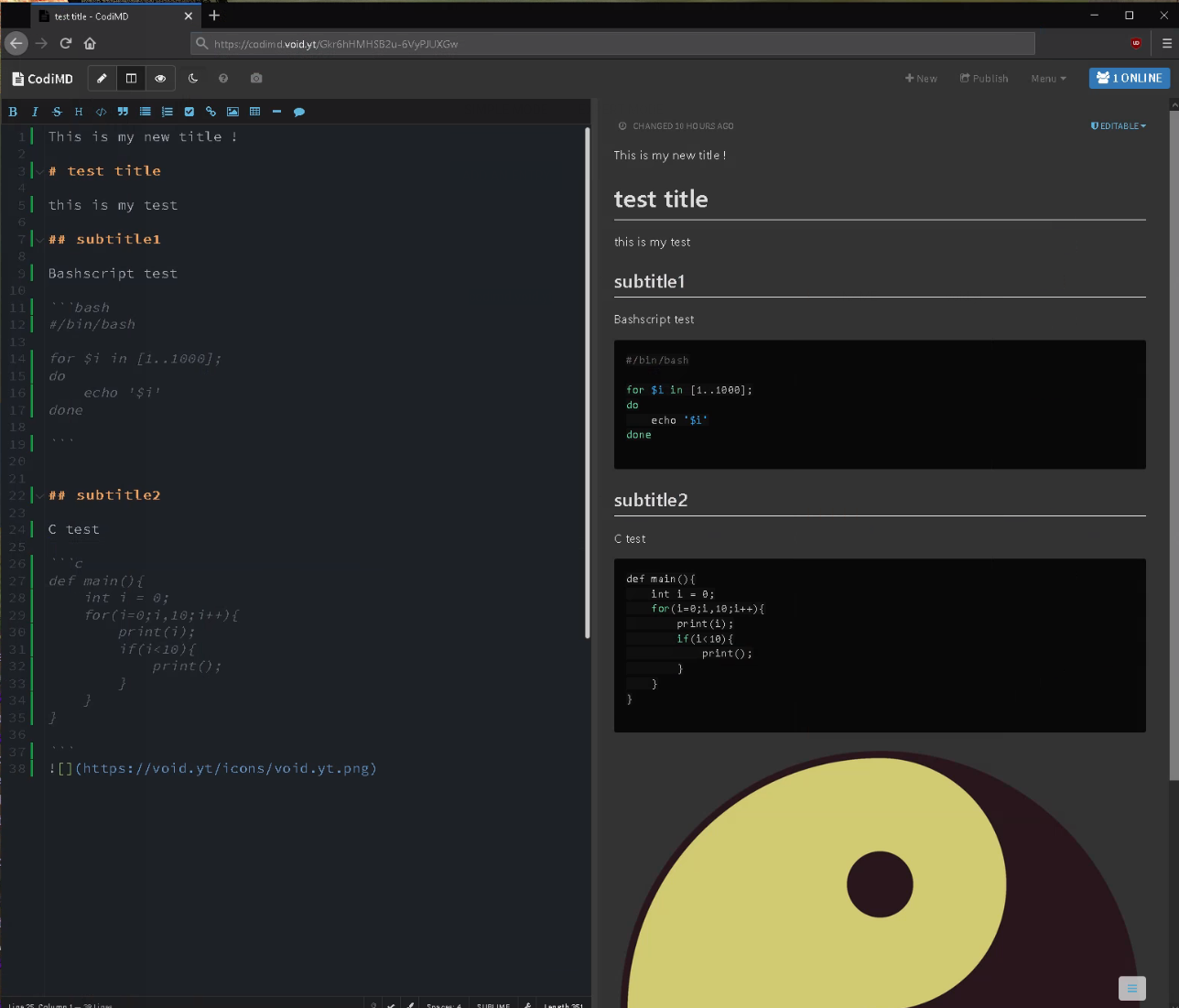Viewport: 1179px width, 1008px height.
Task: Open the Menu dropdown
Action: pos(1048,79)
